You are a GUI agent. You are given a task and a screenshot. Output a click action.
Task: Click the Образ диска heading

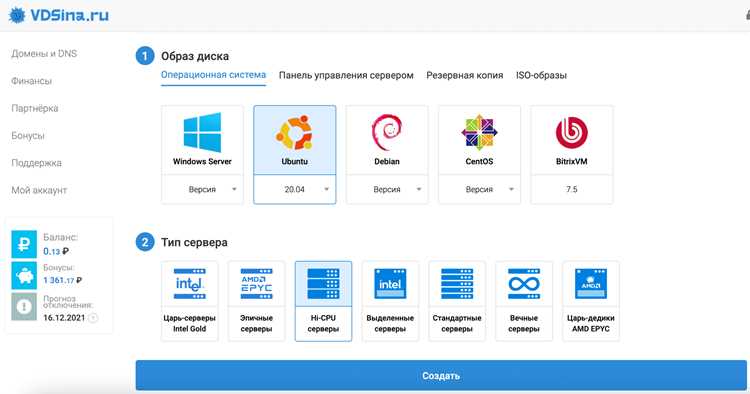195,56
